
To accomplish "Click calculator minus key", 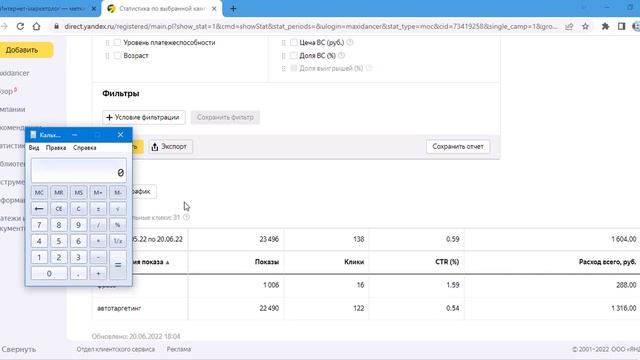I will point(98,257).
